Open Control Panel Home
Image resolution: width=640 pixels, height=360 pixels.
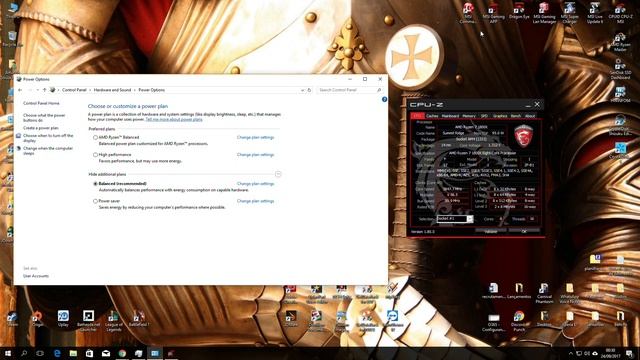click(x=41, y=103)
